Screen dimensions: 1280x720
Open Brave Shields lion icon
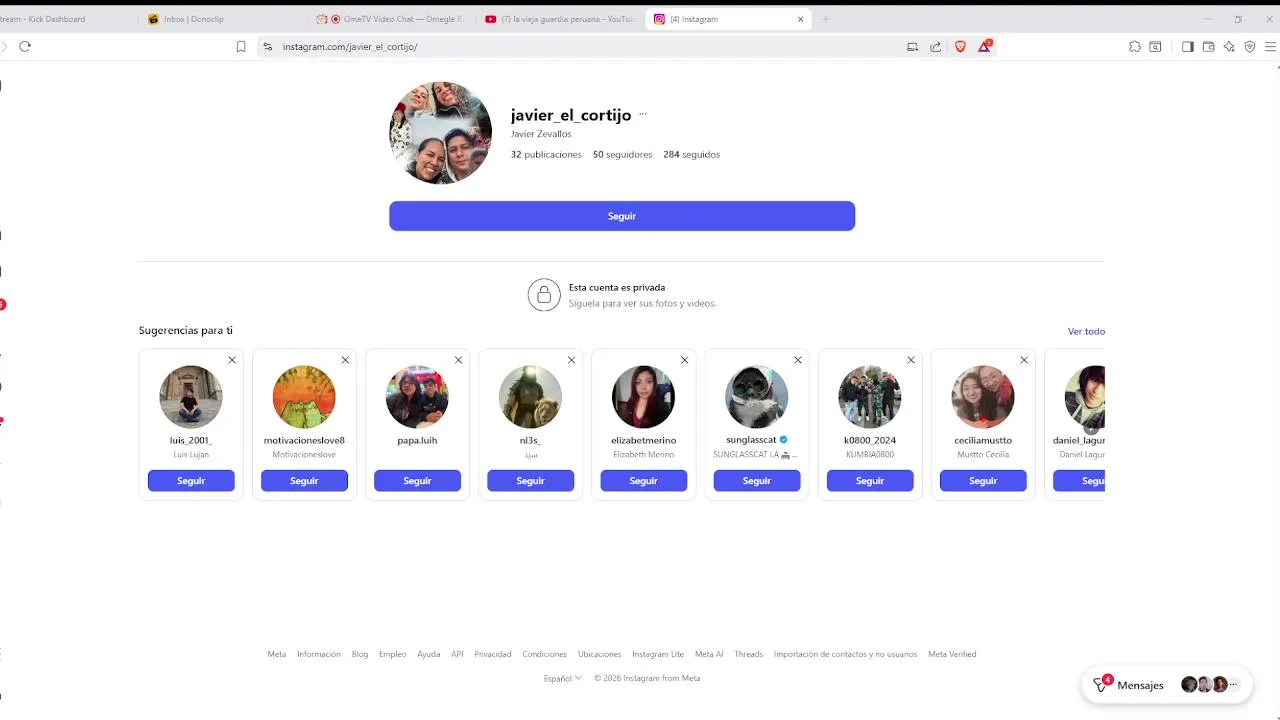coord(960,46)
